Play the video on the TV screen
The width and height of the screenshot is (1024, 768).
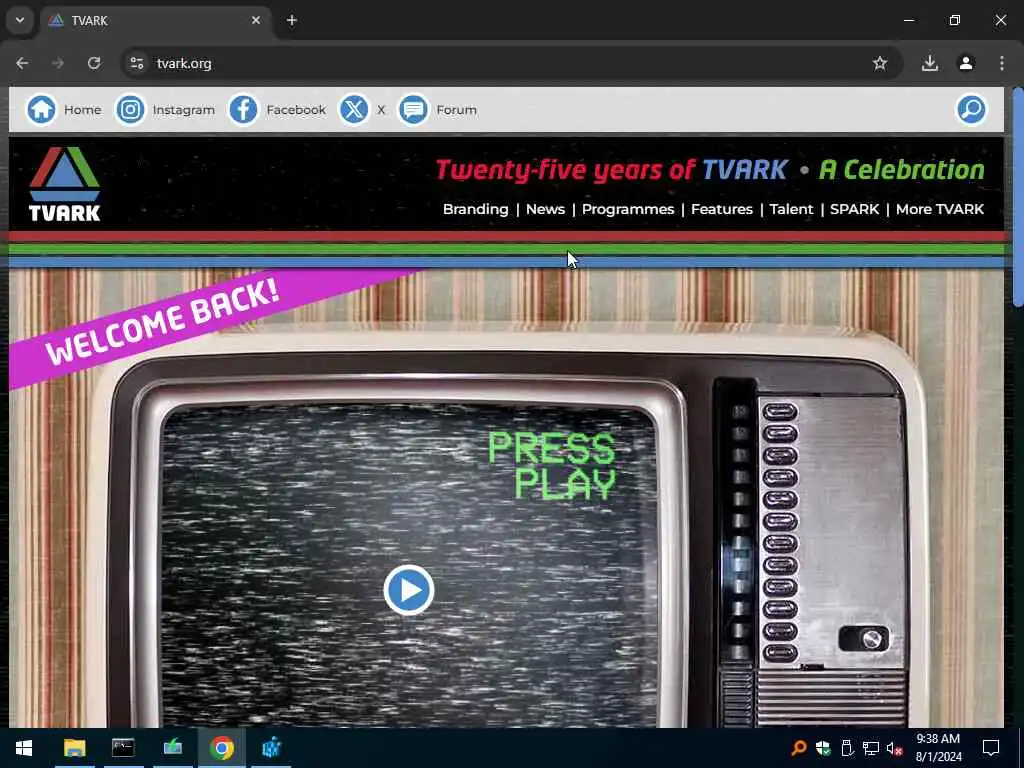click(409, 590)
